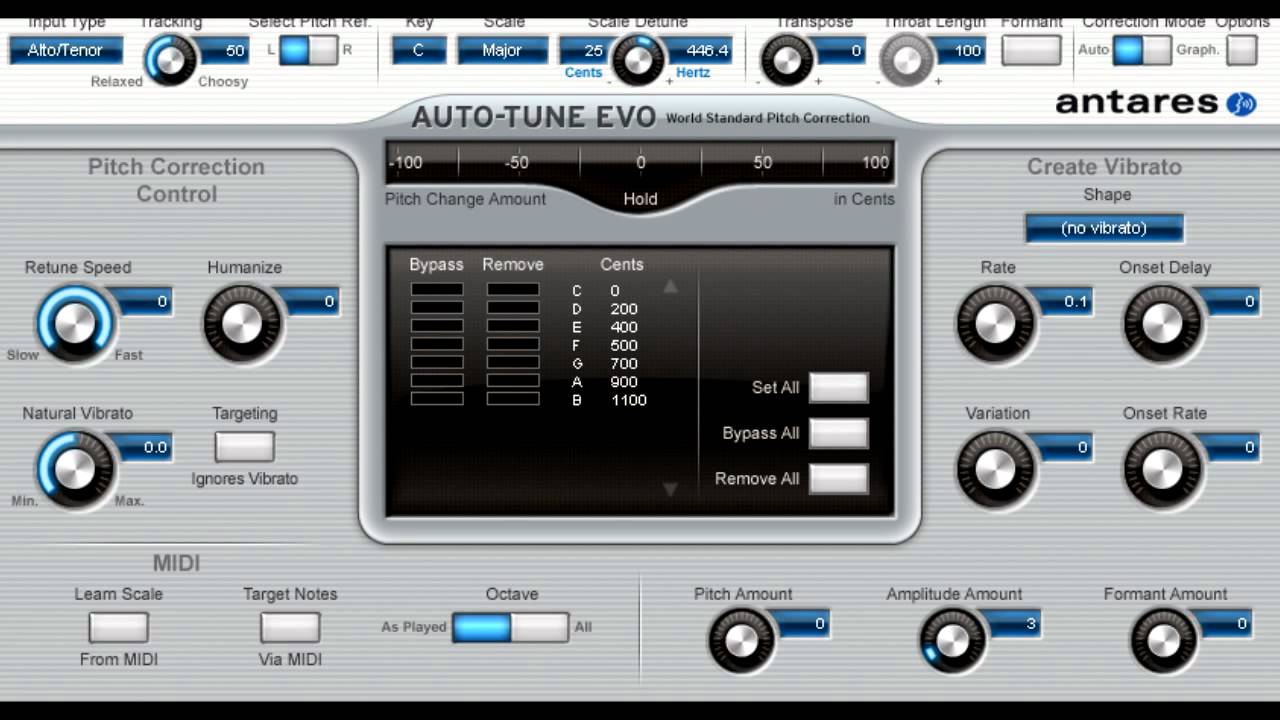1280x720 pixels.
Task: Toggle Remove for note A
Action: 513,380
